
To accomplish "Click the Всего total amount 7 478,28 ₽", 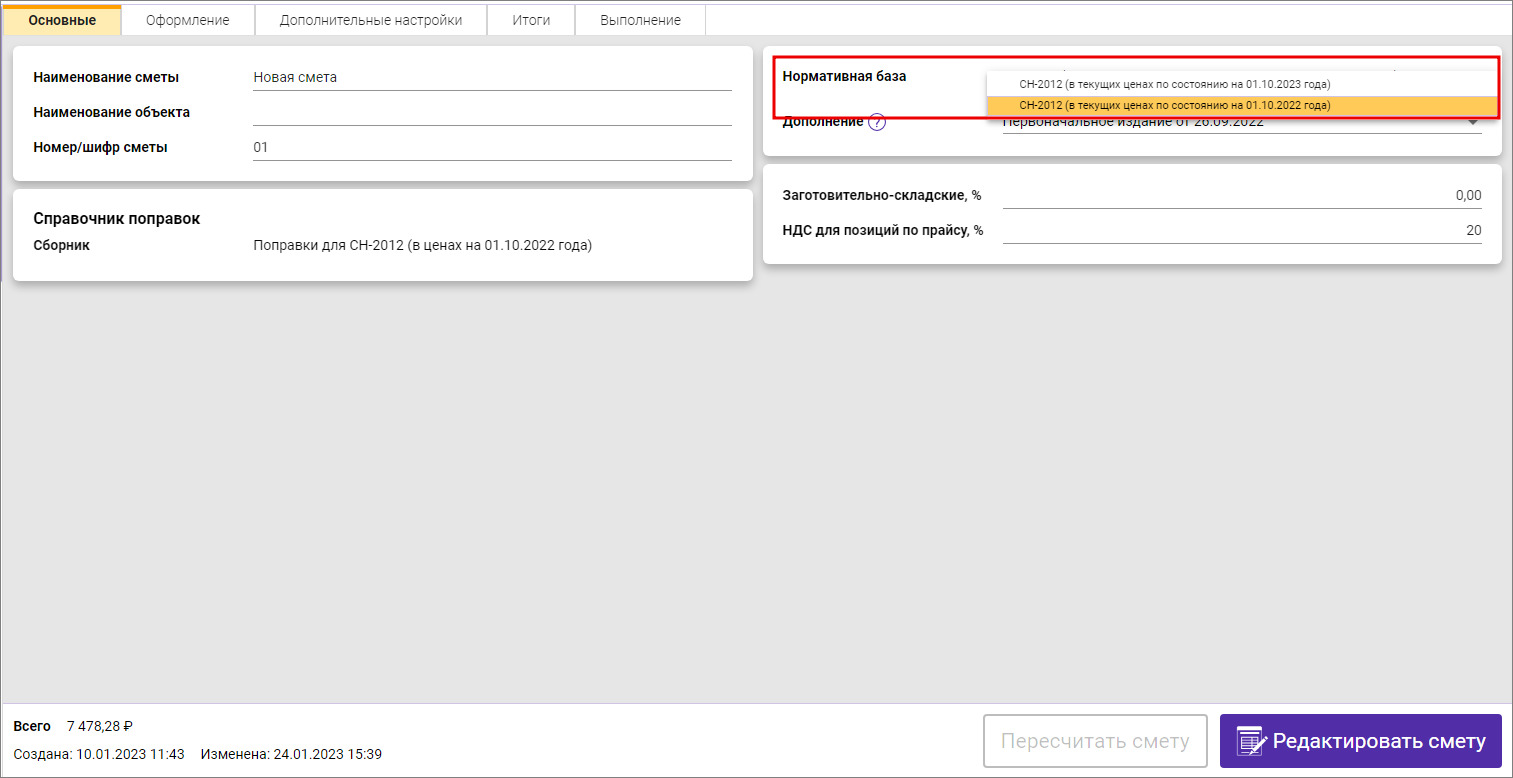I will coord(100,726).
